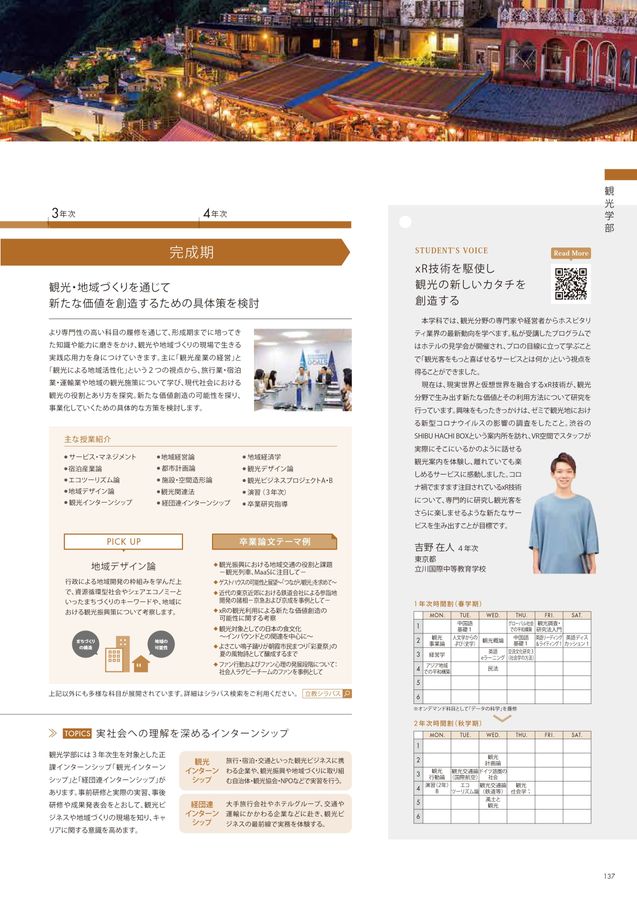The height and width of the screenshot is (900, 637).
Task: Click the PICK UP label box
Action: 123,541
